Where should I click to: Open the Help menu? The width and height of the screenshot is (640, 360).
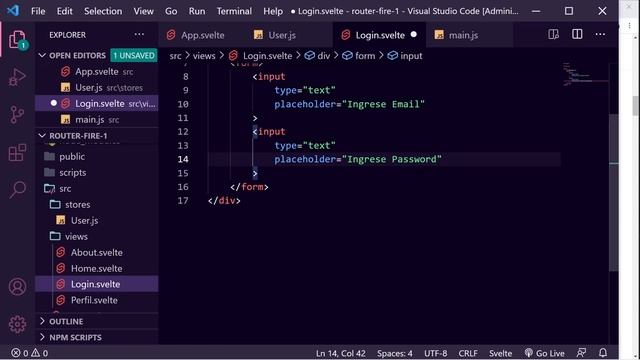[x=273, y=11]
